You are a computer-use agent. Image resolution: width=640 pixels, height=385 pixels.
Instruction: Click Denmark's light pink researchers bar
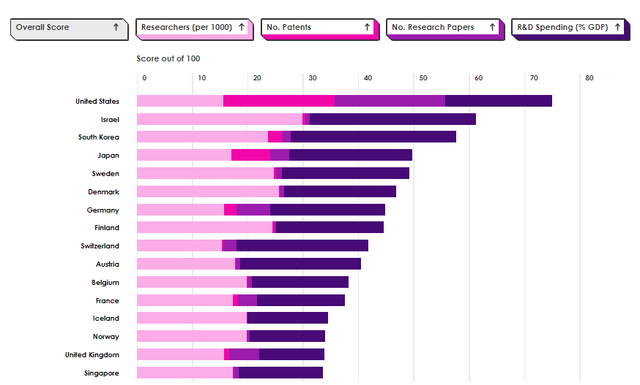[208, 191]
